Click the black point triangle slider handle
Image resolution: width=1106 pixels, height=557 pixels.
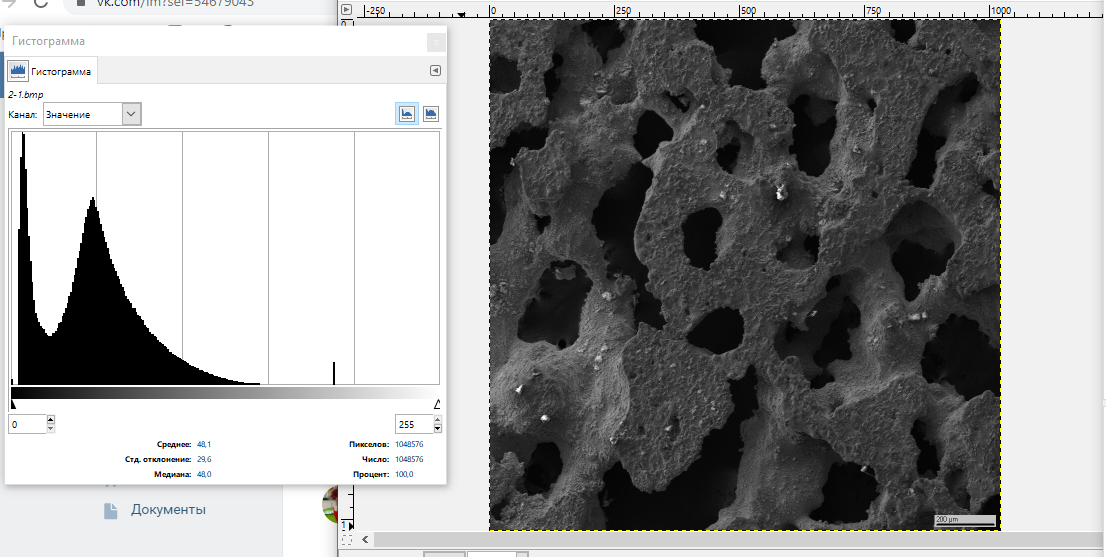pos(12,403)
